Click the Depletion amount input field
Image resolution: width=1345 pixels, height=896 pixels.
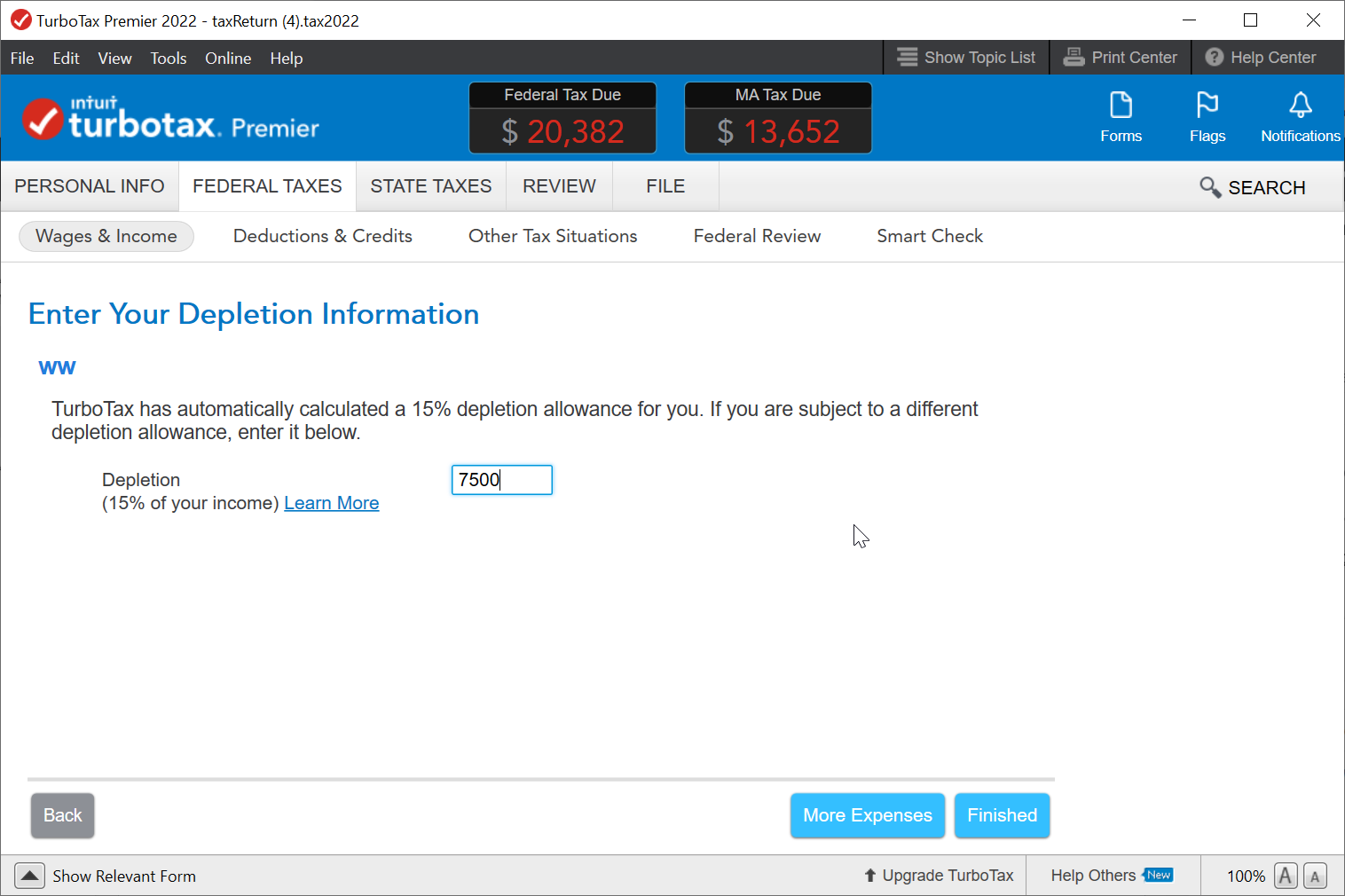pyautogui.click(x=502, y=480)
